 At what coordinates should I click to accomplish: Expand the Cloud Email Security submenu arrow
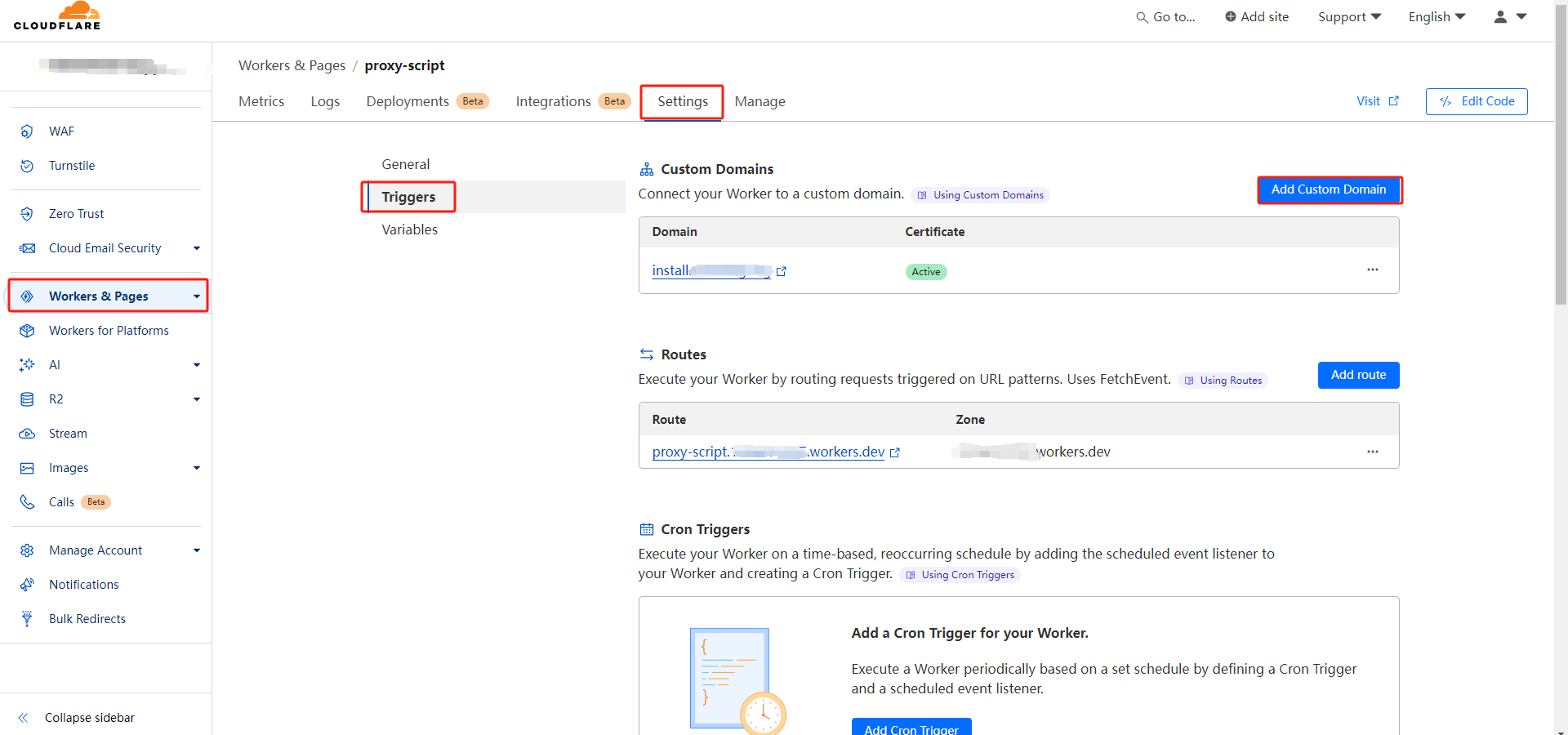196,248
